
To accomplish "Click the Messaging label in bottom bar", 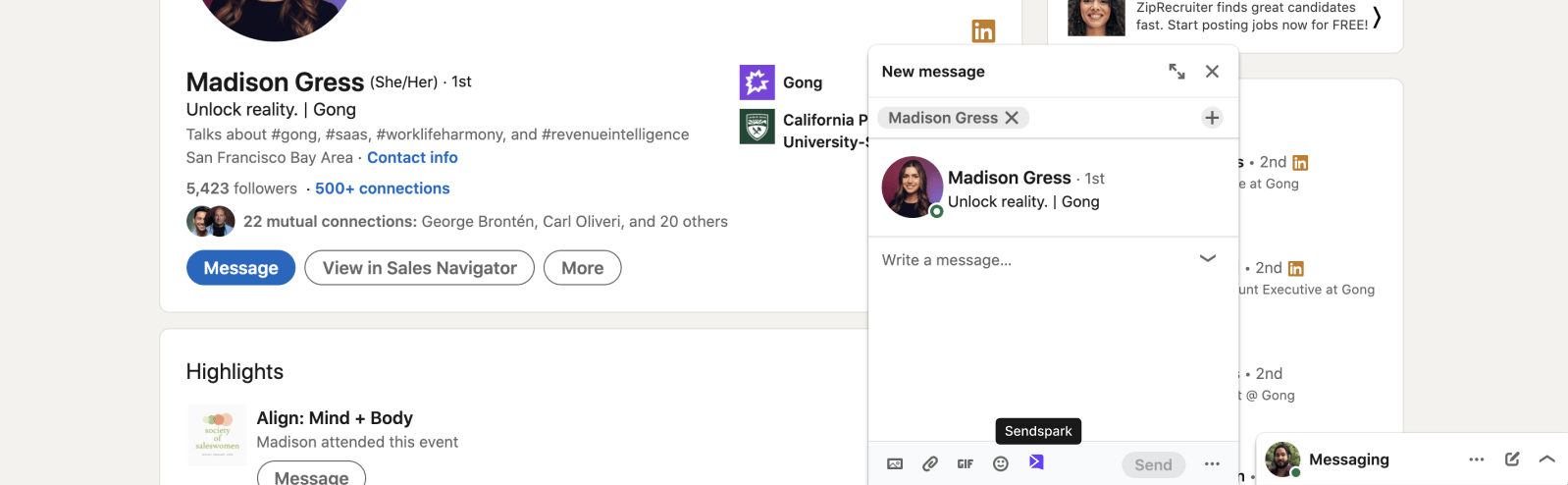I will [x=1348, y=459].
